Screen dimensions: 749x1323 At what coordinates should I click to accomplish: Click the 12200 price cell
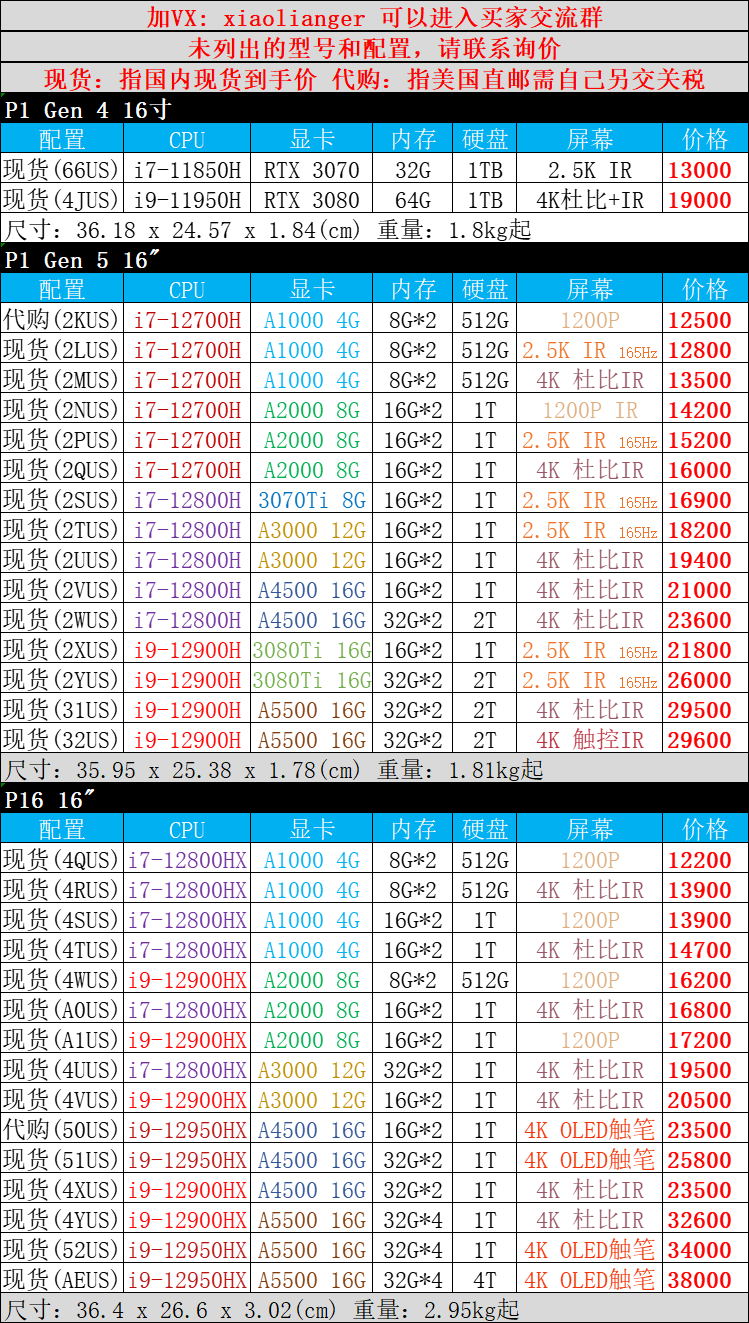(x=706, y=859)
